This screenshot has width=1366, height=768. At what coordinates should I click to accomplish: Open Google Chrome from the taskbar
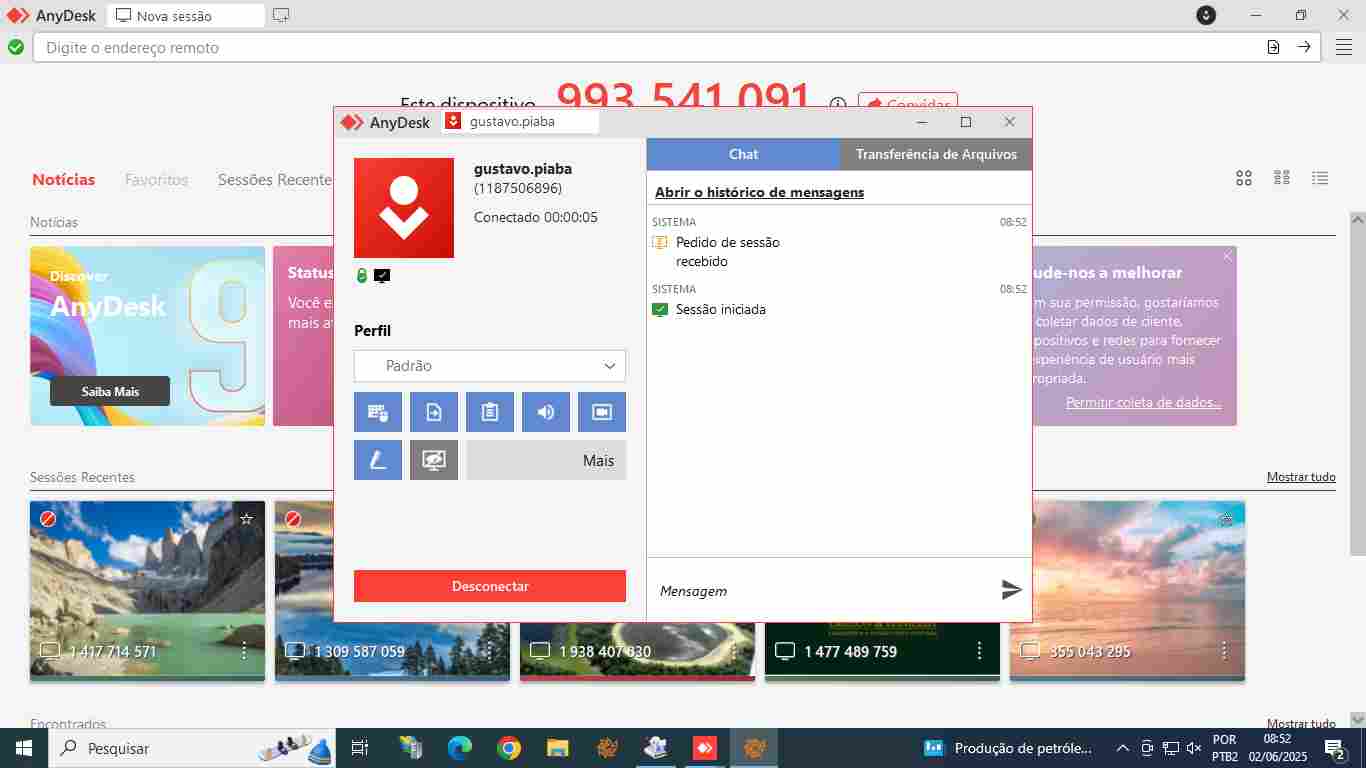pyautogui.click(x=509, y=748)
